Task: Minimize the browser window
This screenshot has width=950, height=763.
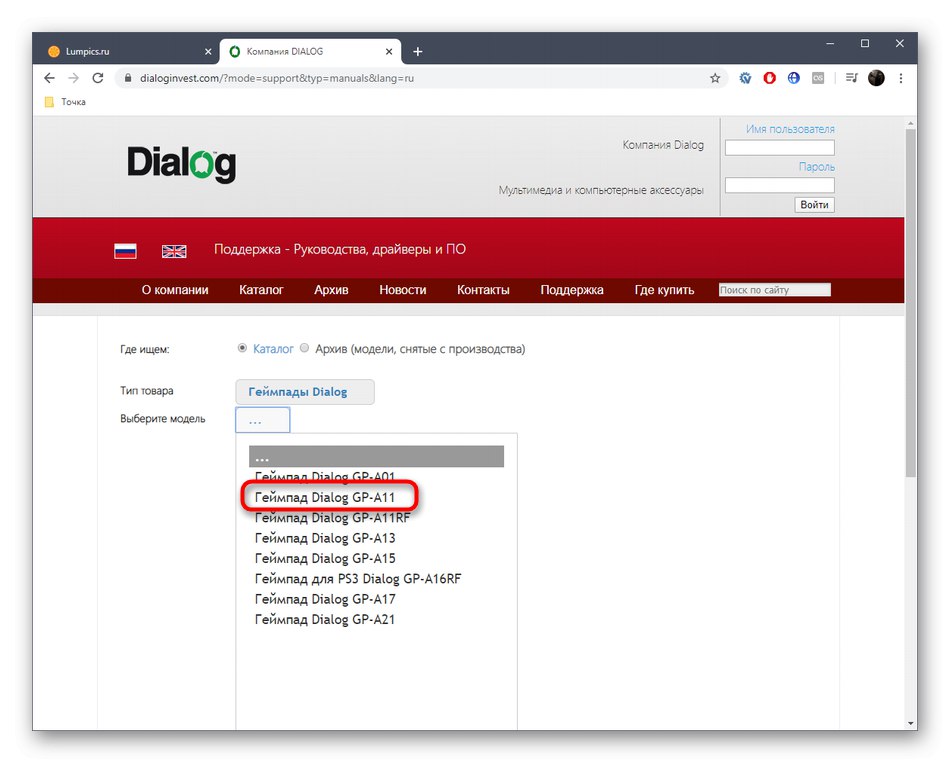Action: (x=830, y=44)
